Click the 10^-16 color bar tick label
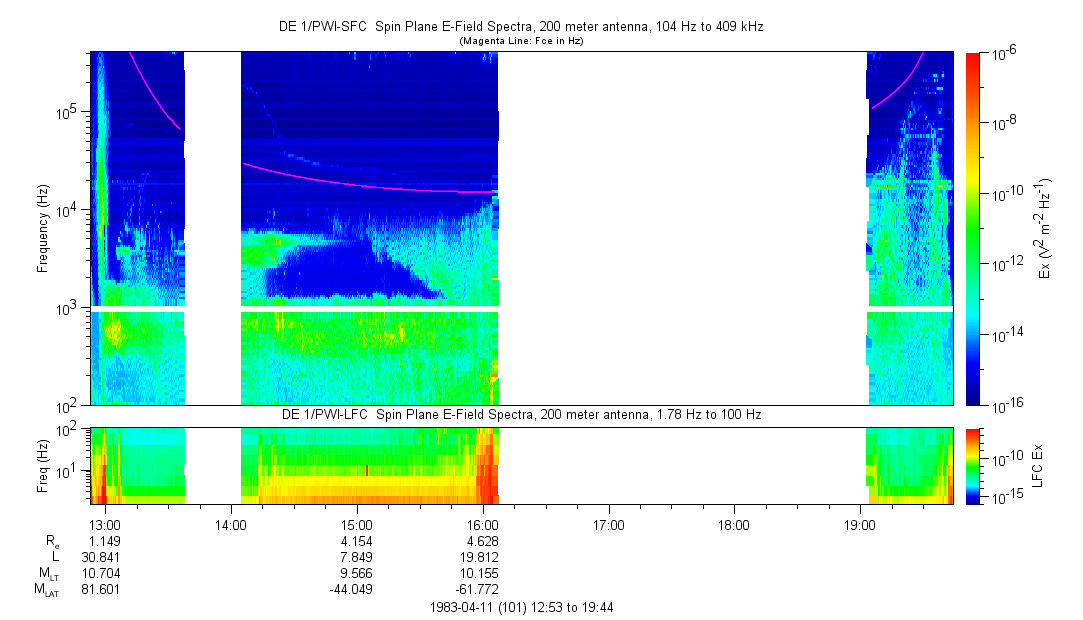This screenshot has height=620, width=1083. 1003,403
